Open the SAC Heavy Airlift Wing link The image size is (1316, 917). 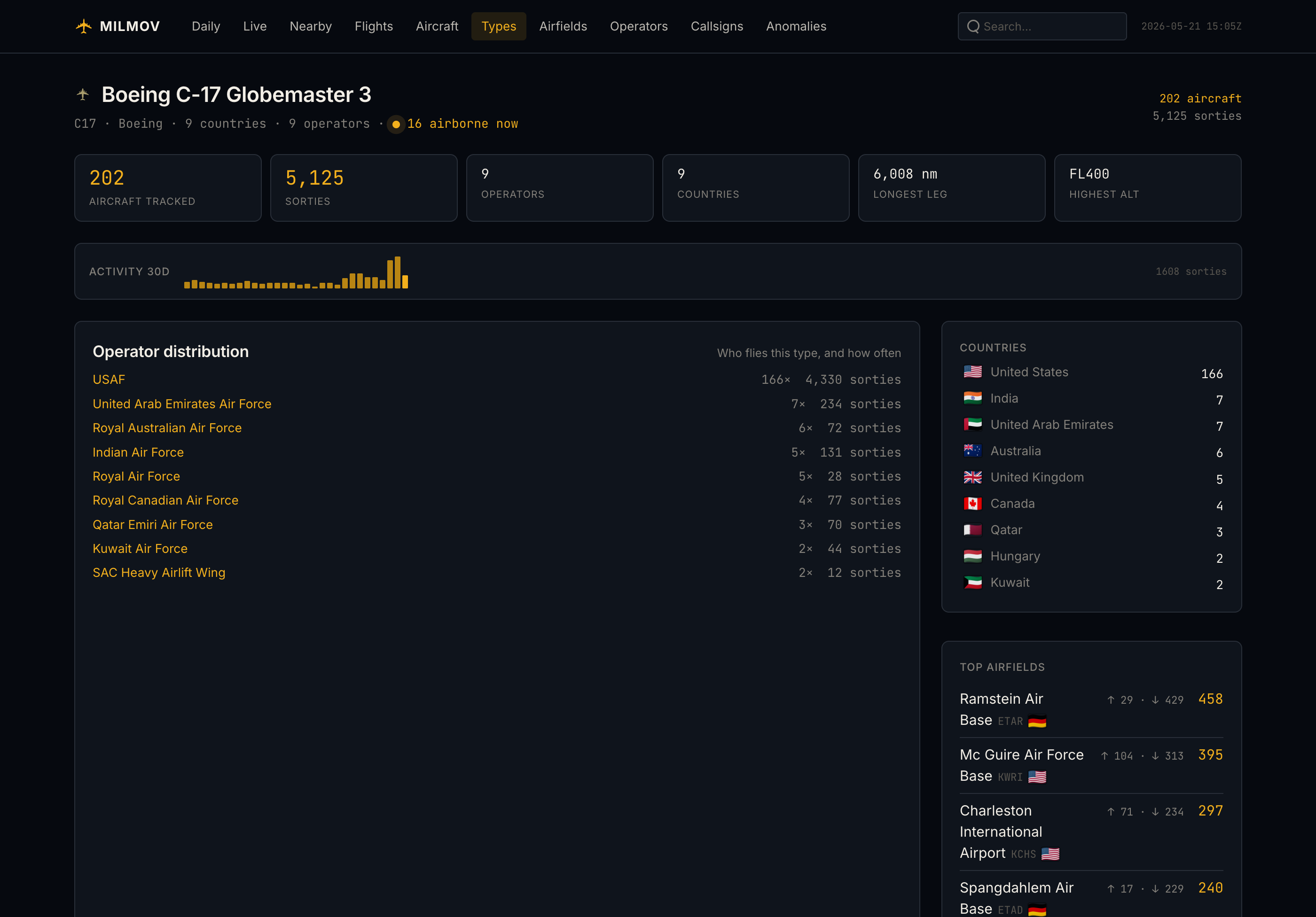click(159, 573)
